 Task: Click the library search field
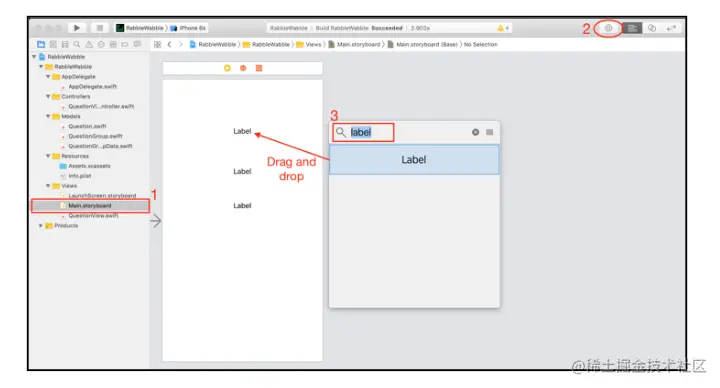click(363, 132)
